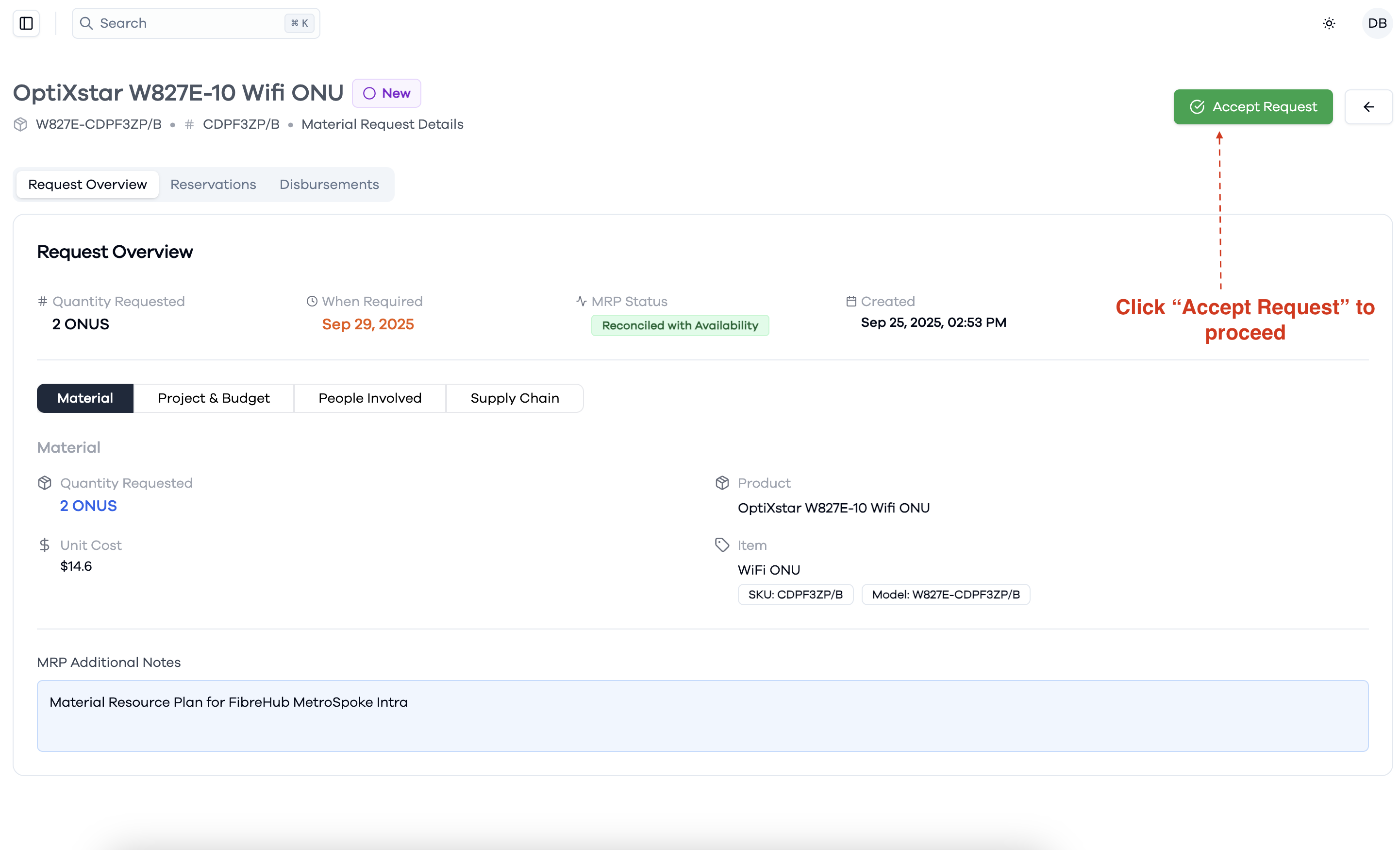
Task: Select the Request Overview tab
Action: pyautogui.click(x=87, y=185)
